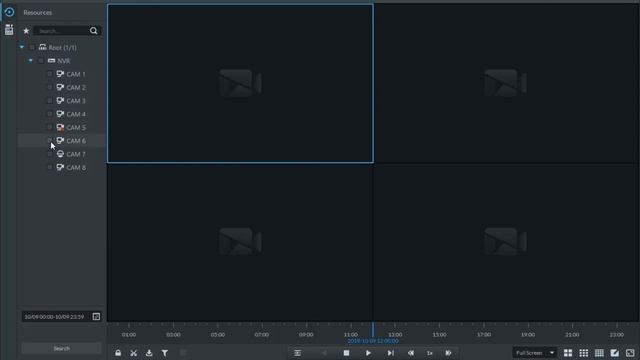
Task: Select CAM 4 label in tree
Action: 76,114
